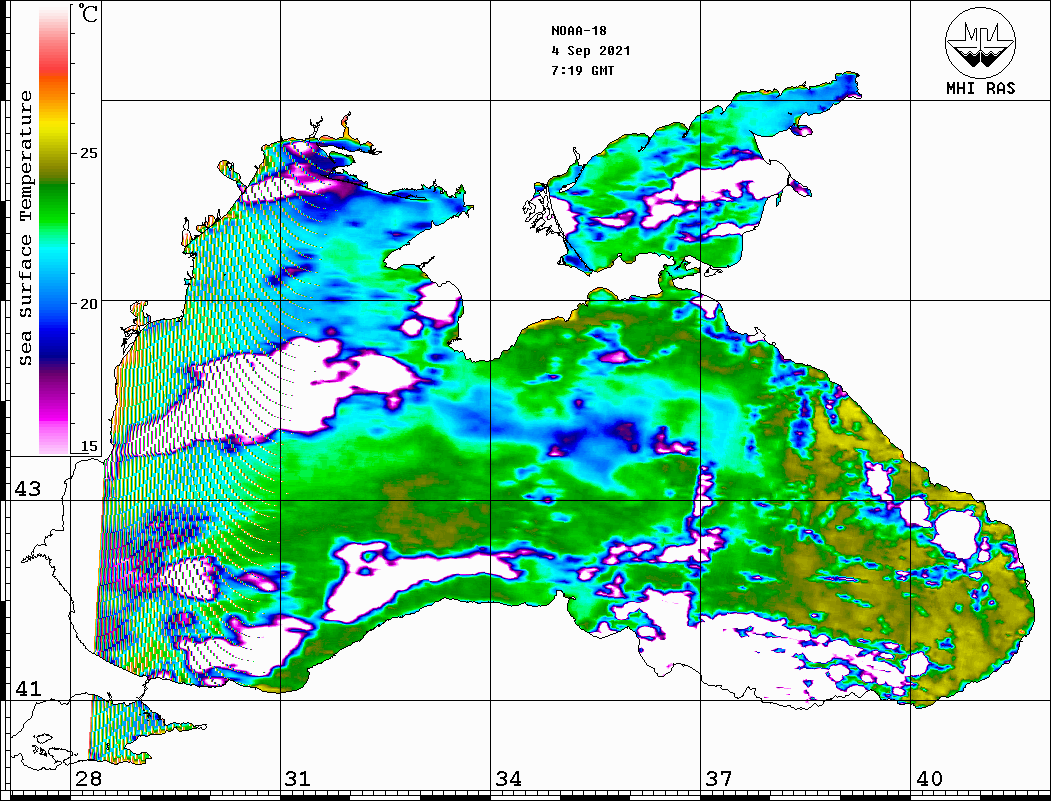Click longitude label 28
The width and height of the screenshot is (1051, 801).
(88, 779)
